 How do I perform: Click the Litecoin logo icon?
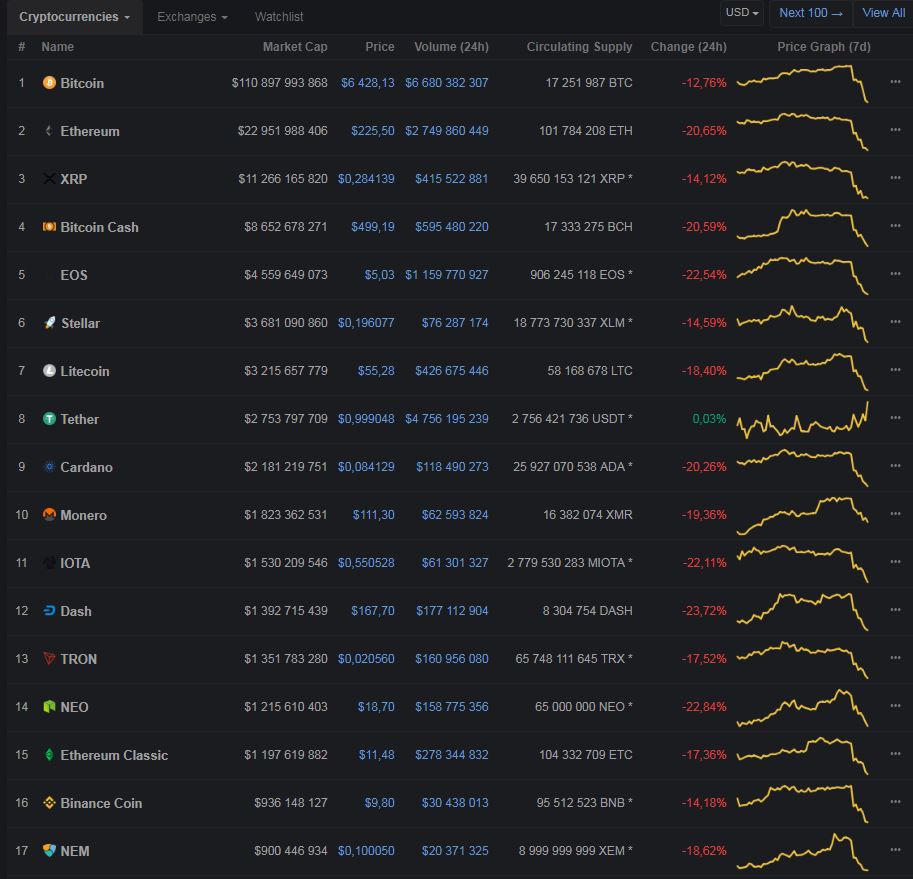pos(49,371)
